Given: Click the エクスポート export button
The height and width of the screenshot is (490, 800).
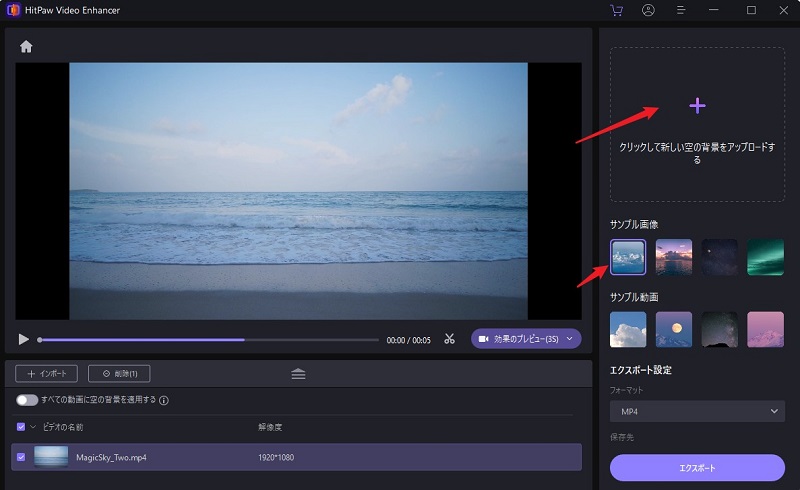Looking at the screenshot, I should coord(697,467).
